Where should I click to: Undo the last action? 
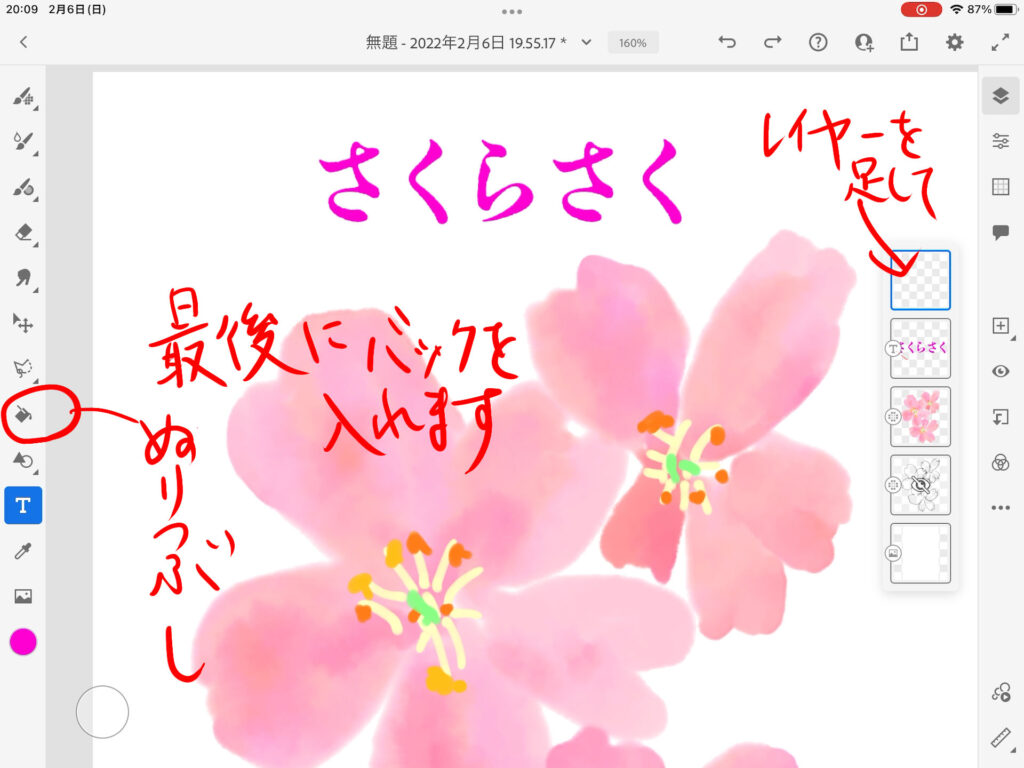coord(727,42)
